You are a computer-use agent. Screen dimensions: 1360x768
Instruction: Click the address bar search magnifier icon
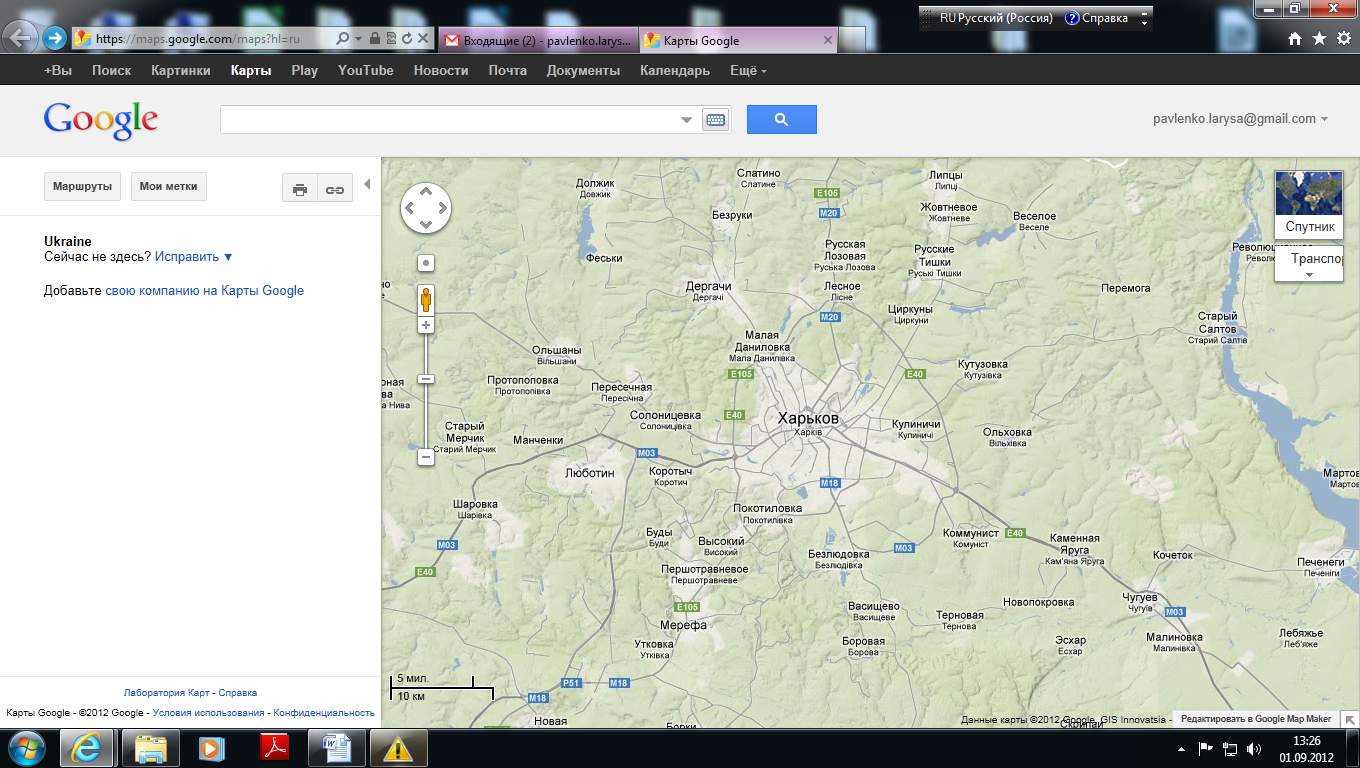343,39
